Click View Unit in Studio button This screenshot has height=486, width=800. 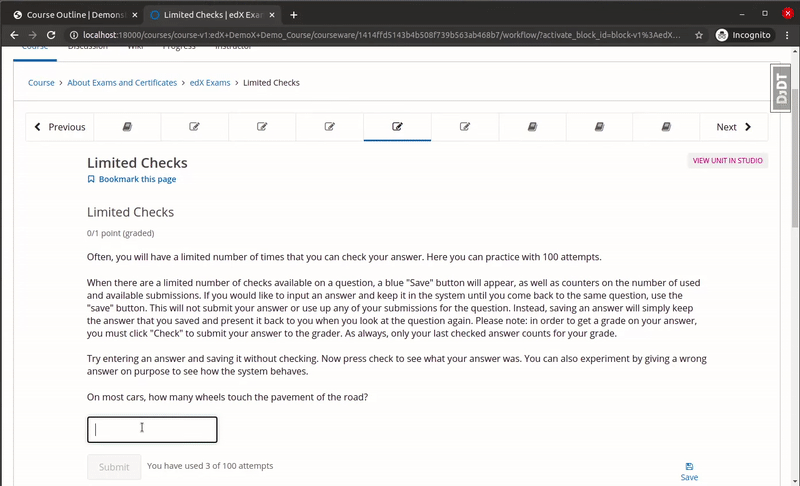(x=728, y=161)
